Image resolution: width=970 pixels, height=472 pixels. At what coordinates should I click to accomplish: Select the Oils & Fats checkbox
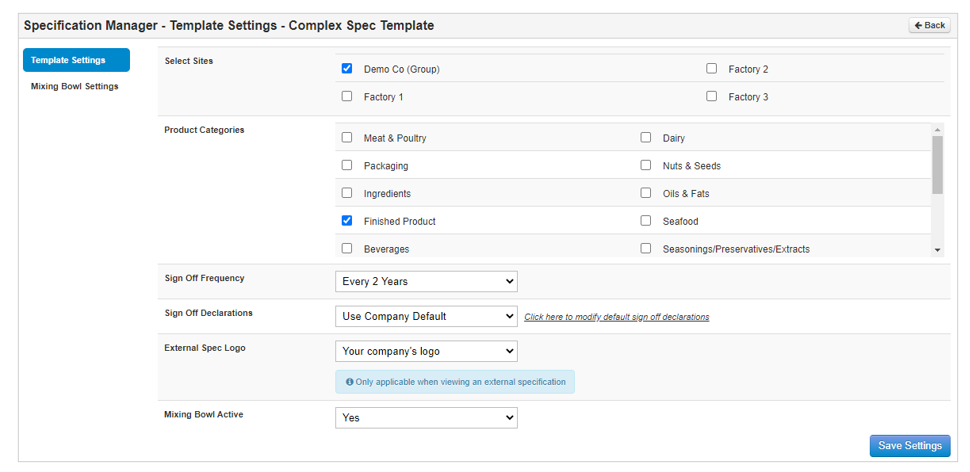pyautogui.click(x=646, y=193)
